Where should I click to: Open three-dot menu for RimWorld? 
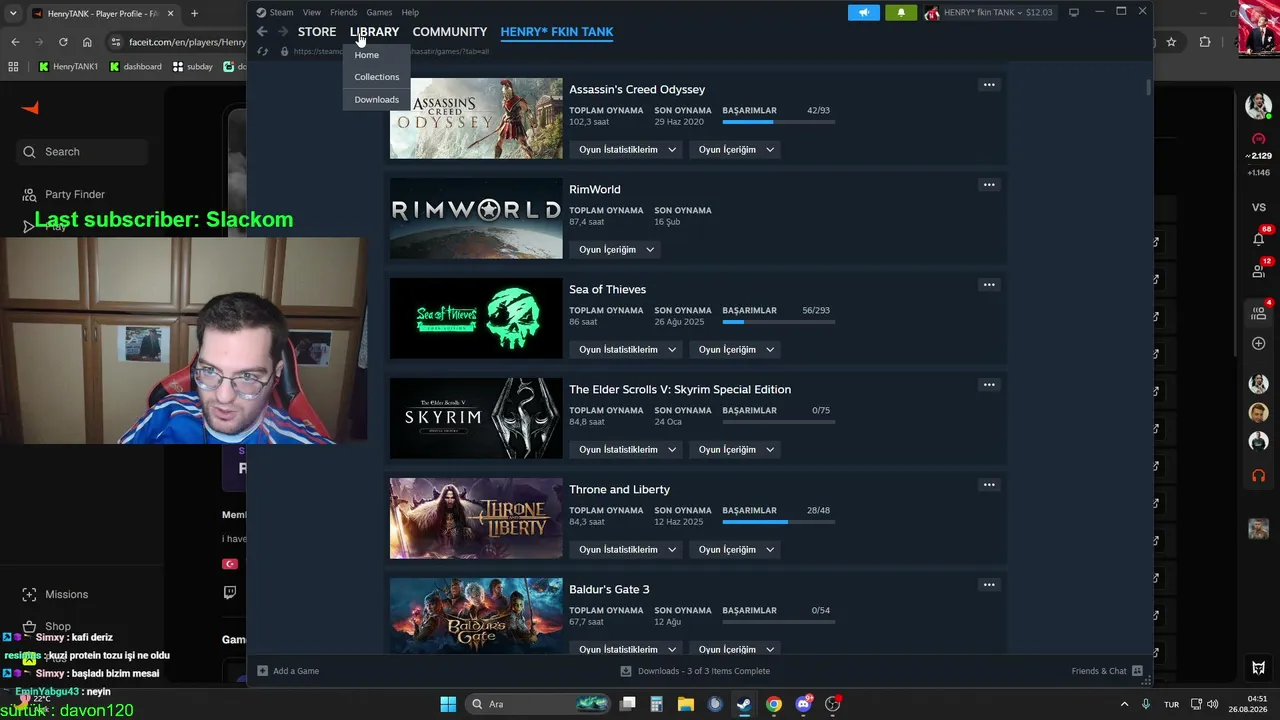point(989,185)
